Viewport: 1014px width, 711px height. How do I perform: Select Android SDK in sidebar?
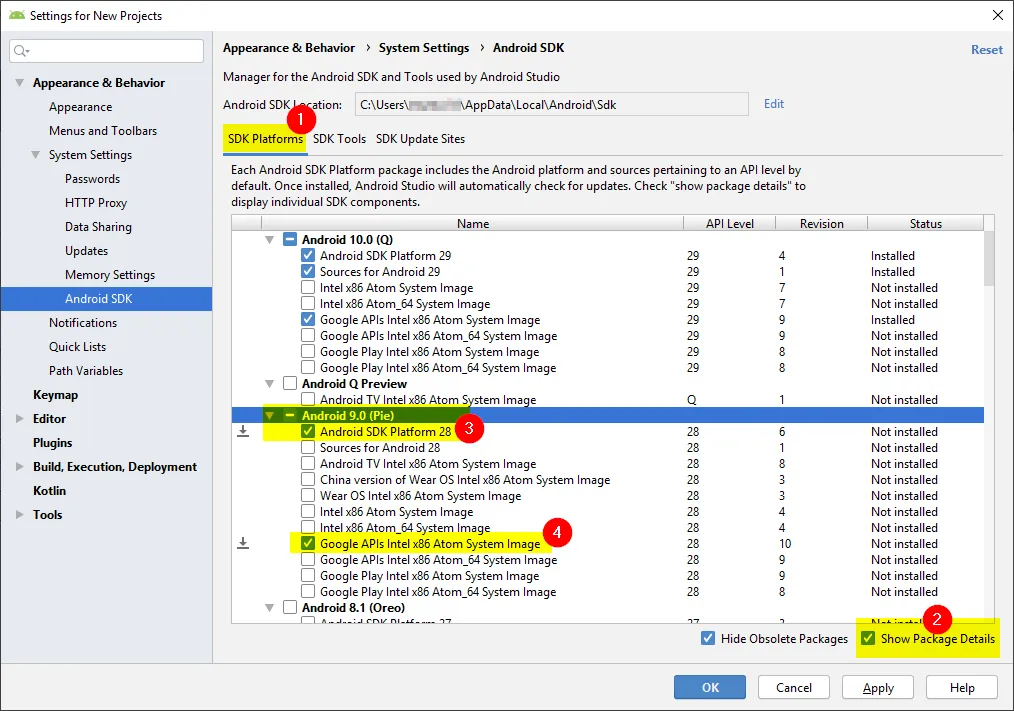107,299
